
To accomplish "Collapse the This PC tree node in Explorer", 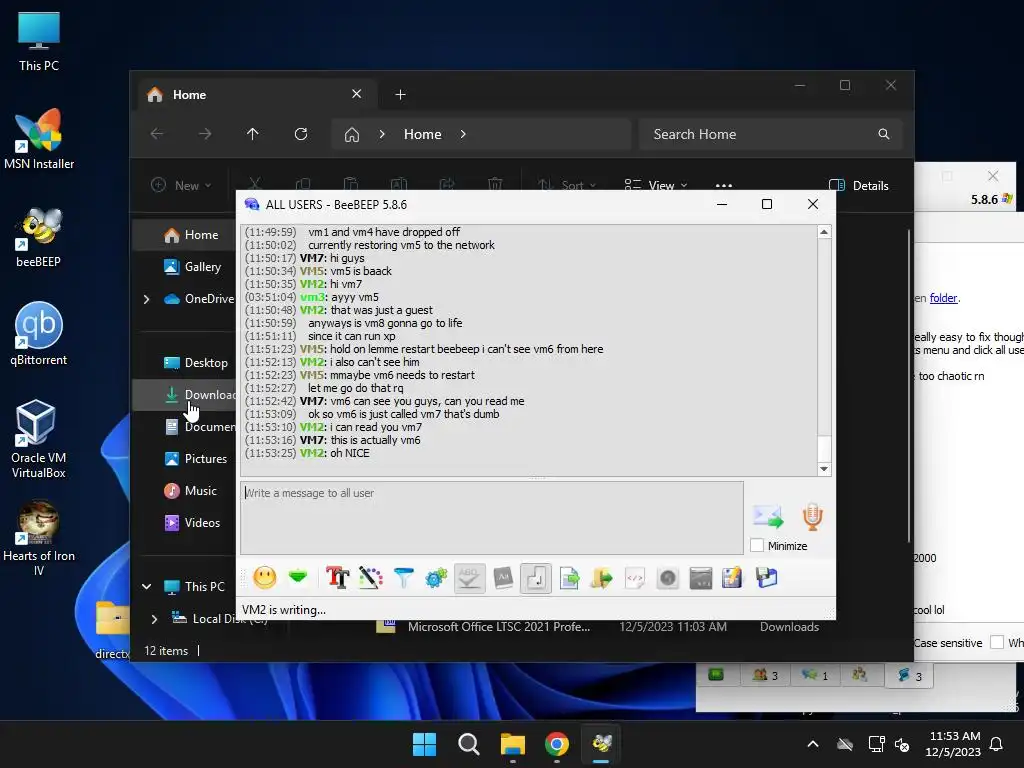I will pos(146,586).
